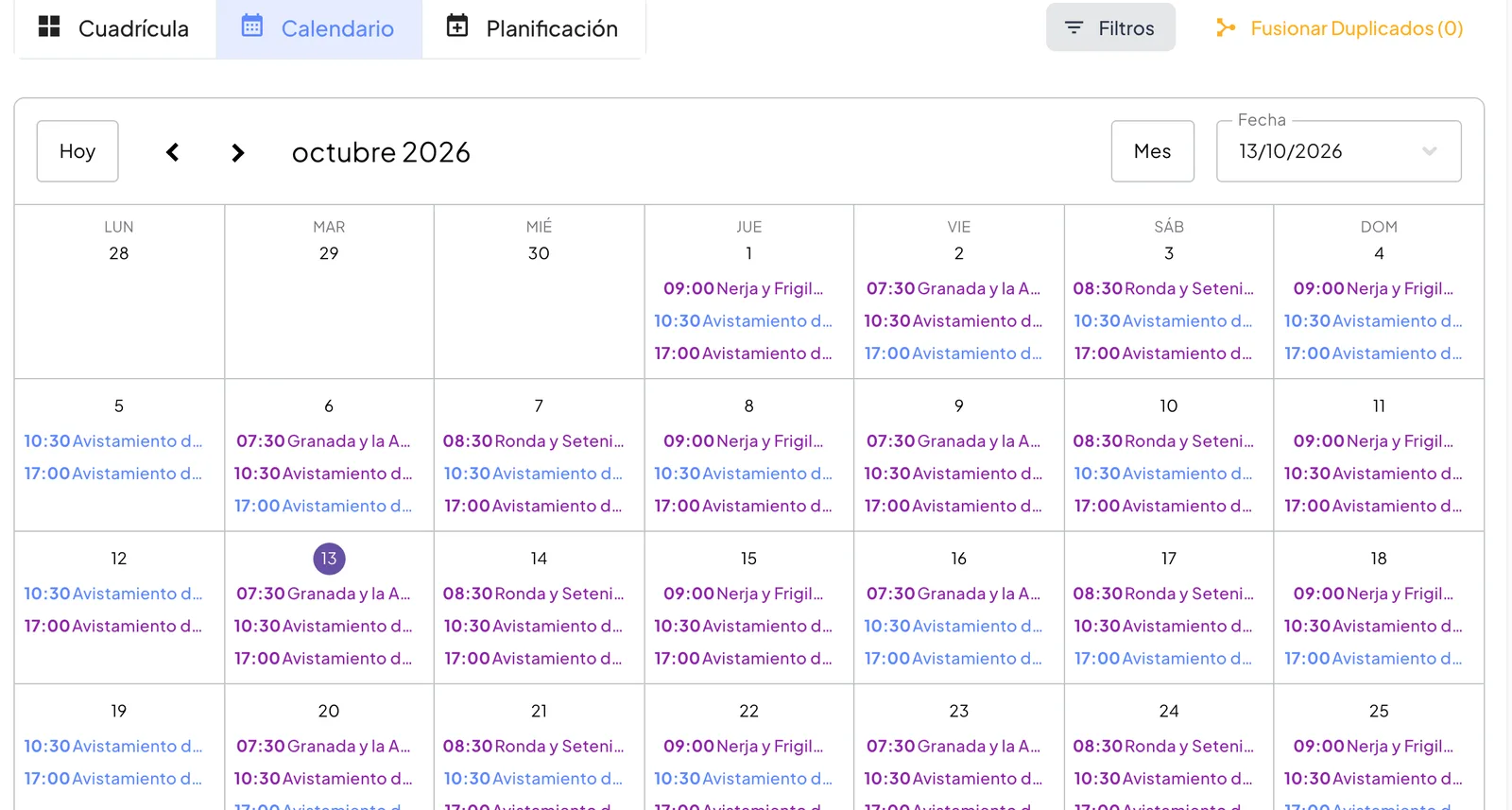Screen dimensions: 1512x810
Task: Open 07:30 Granada event on October 13
Action: [323, 594]
